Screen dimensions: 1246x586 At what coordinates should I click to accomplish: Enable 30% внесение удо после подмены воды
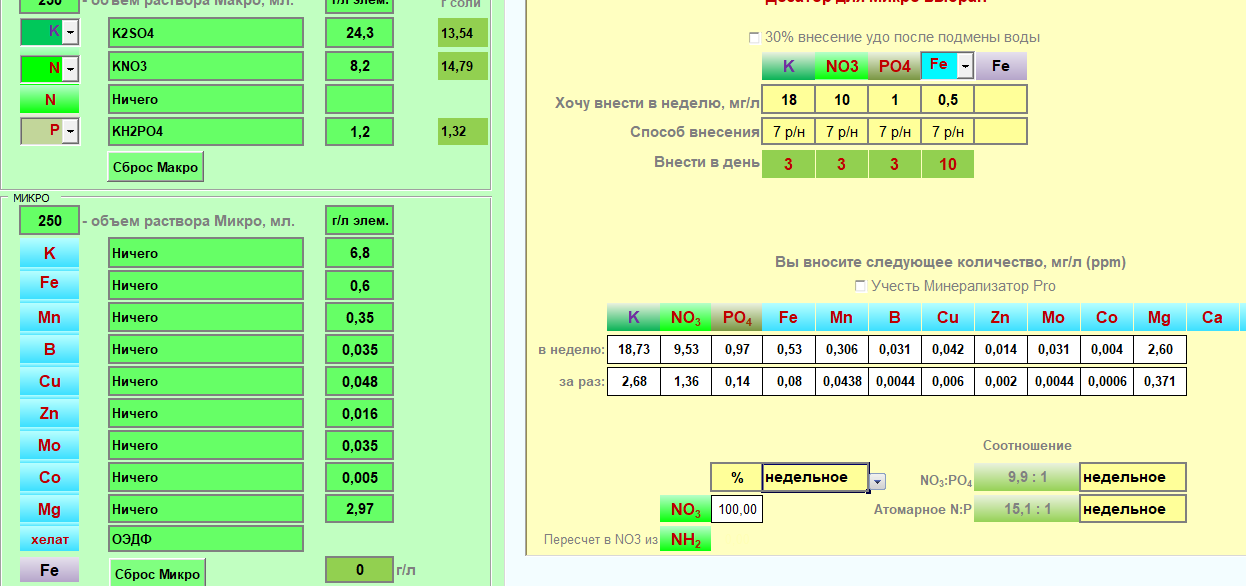pos(755,38)
